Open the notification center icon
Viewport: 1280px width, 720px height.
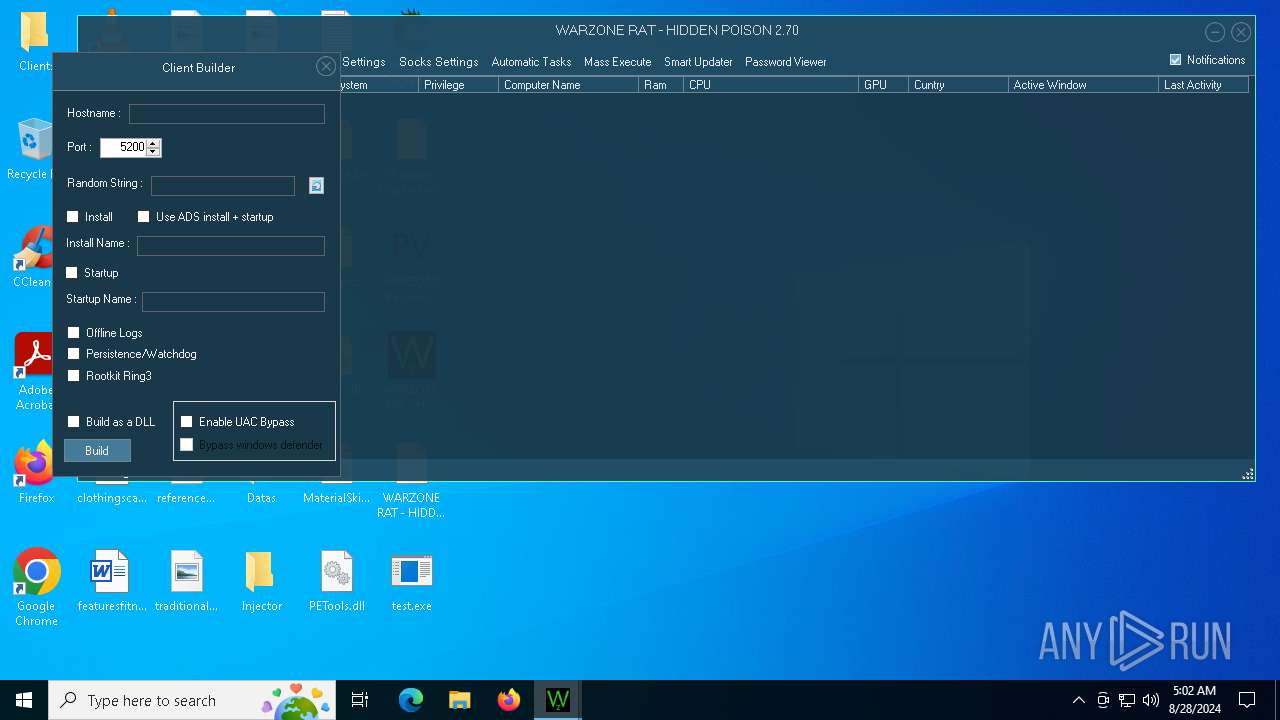tap(1247, 700)
